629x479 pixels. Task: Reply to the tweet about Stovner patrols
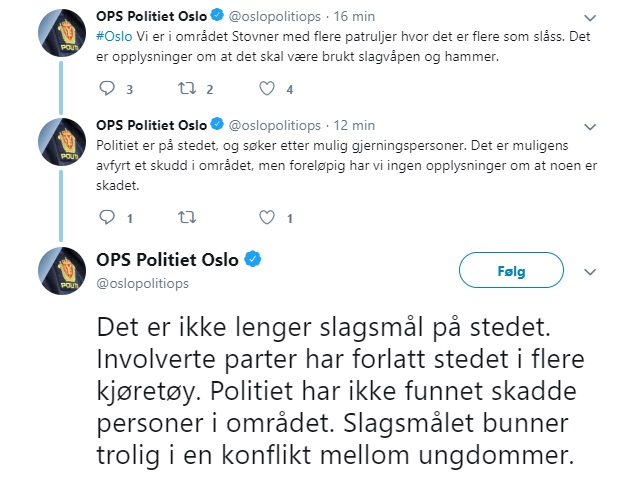coord(109,89)
